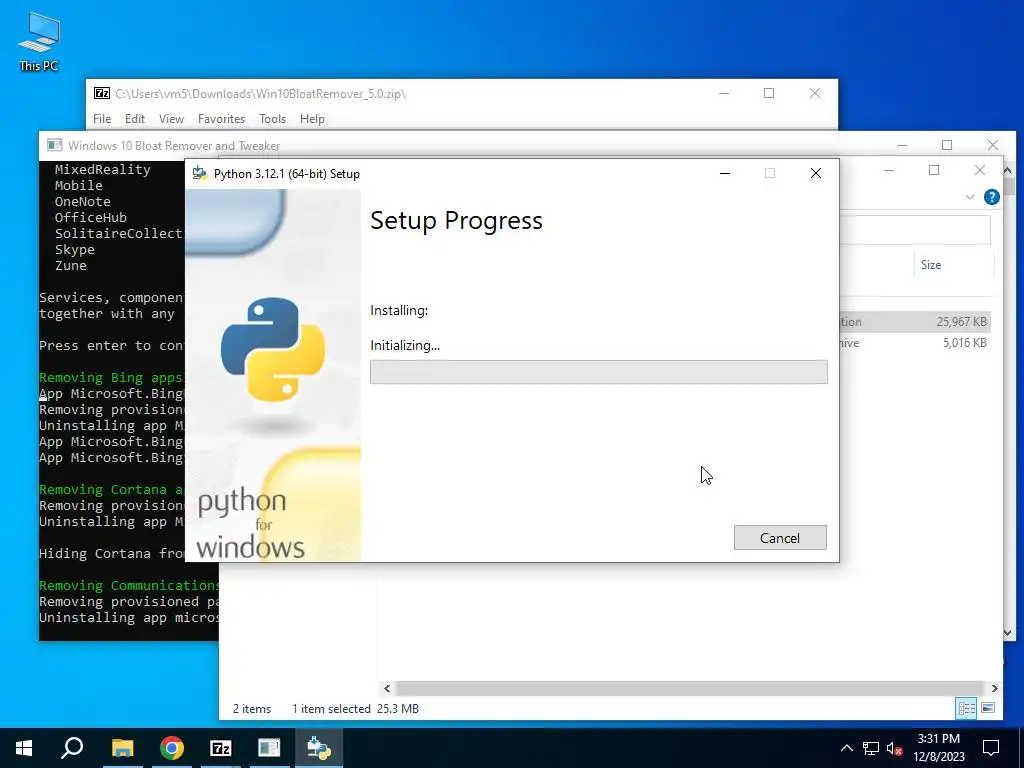Open the Explorer help question-mark icon
The width and height of the screenshot is (1024, 768).
[991, 197]
